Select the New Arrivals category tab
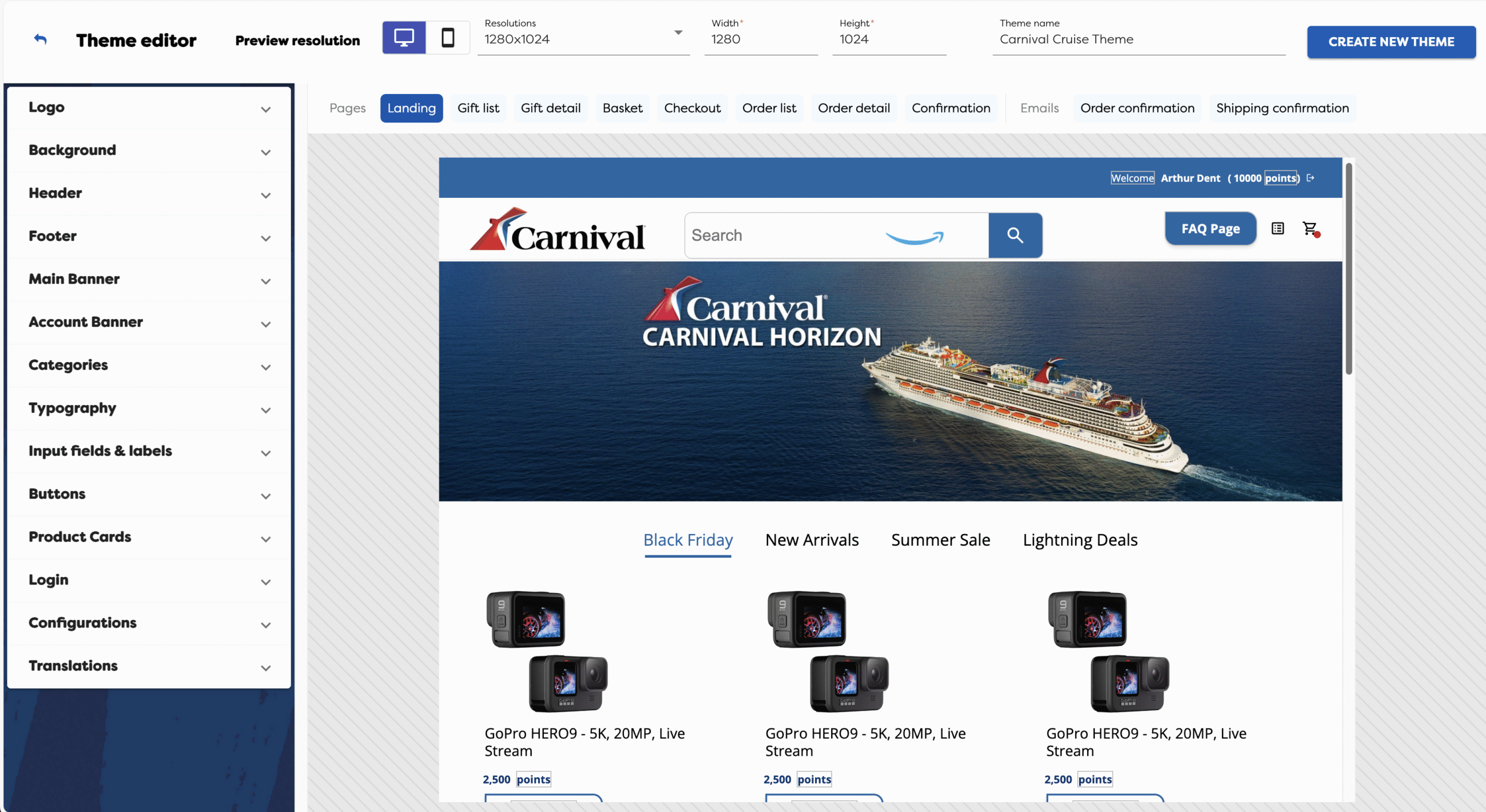Image resolution: width=1486 pixels, height=812 pixels. (x=812, y=540)
